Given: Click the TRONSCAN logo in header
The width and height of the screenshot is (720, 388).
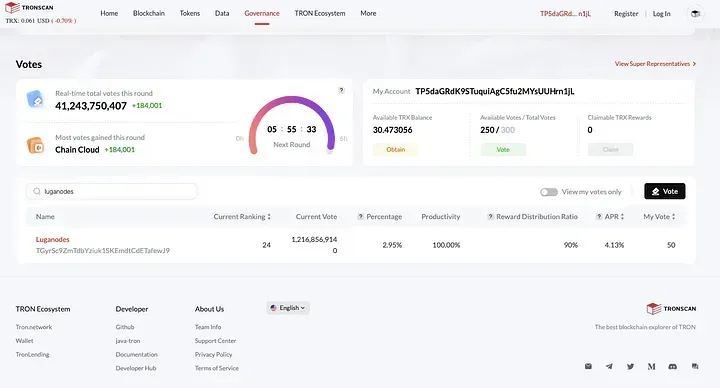Looking at the screenshot, I should click(29, 8).
